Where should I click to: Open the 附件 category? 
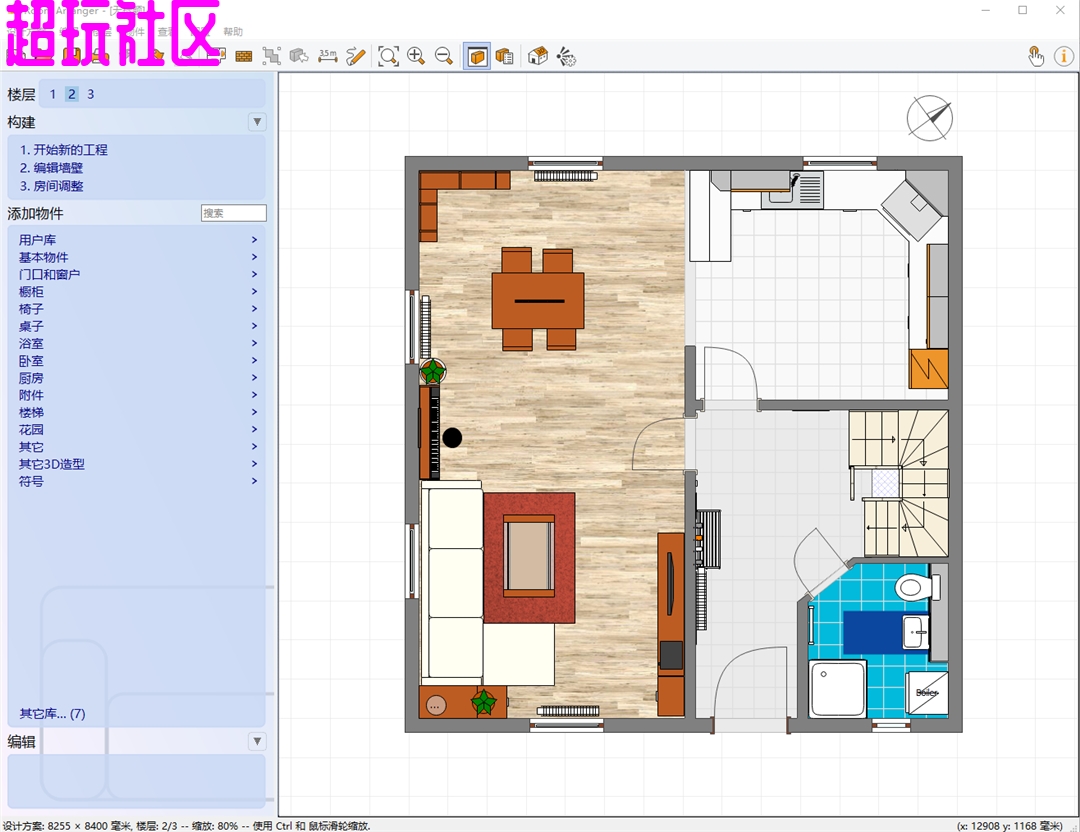31,395
